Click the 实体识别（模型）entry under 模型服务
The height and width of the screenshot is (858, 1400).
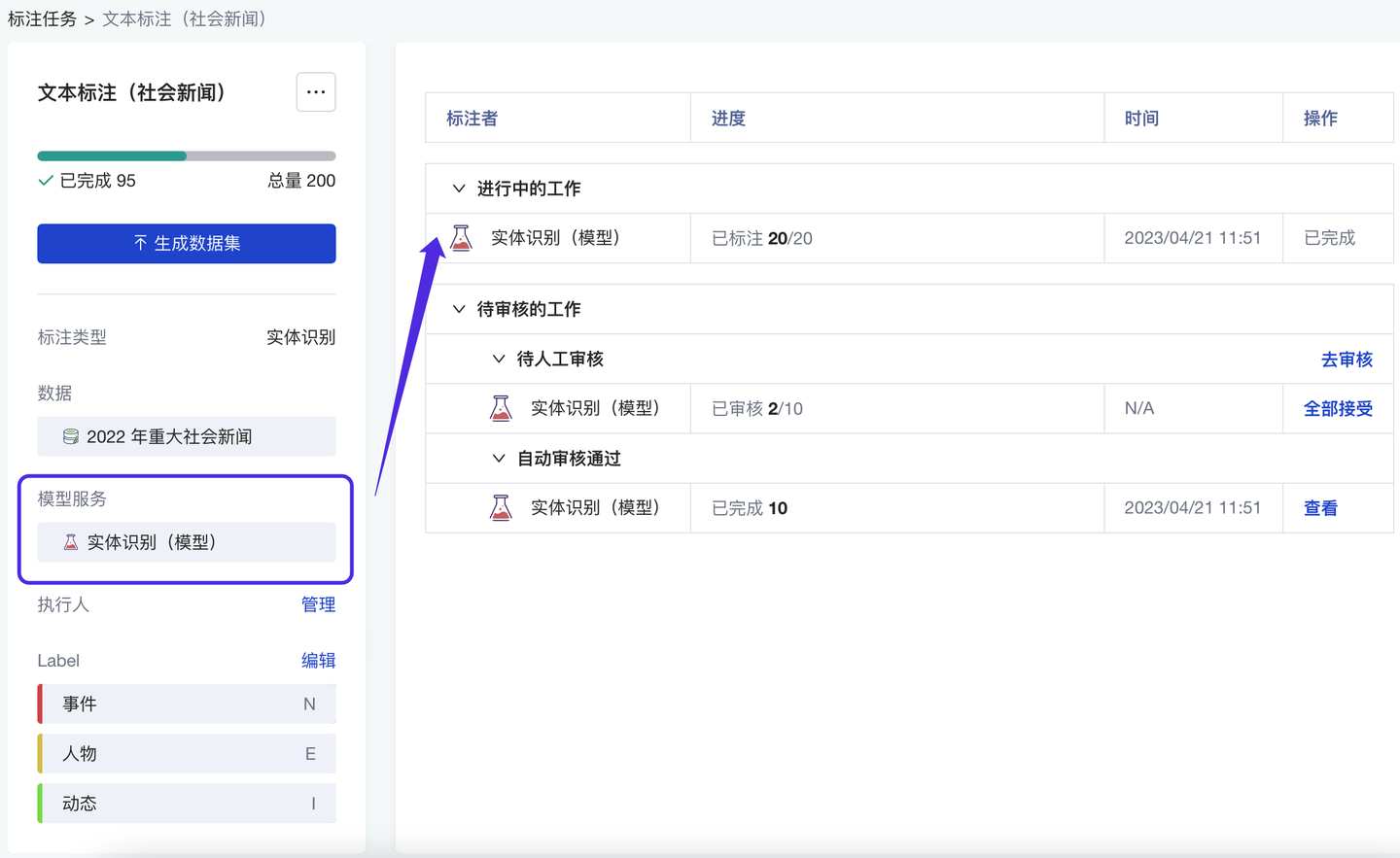(x=187, y=542)
